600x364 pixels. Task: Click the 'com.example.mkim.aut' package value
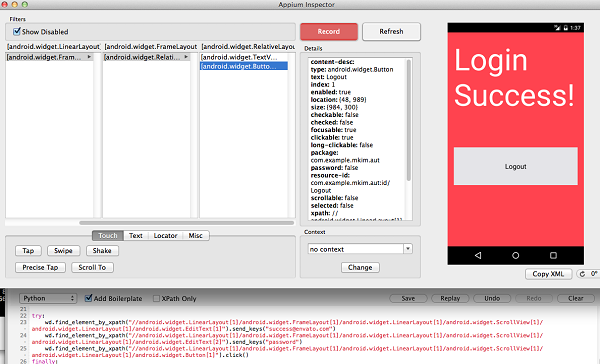345,160
